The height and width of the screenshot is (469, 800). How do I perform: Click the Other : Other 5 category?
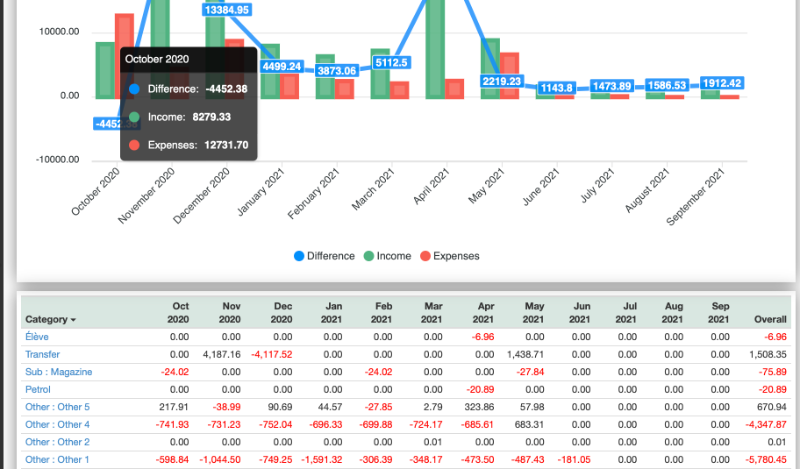60,407
